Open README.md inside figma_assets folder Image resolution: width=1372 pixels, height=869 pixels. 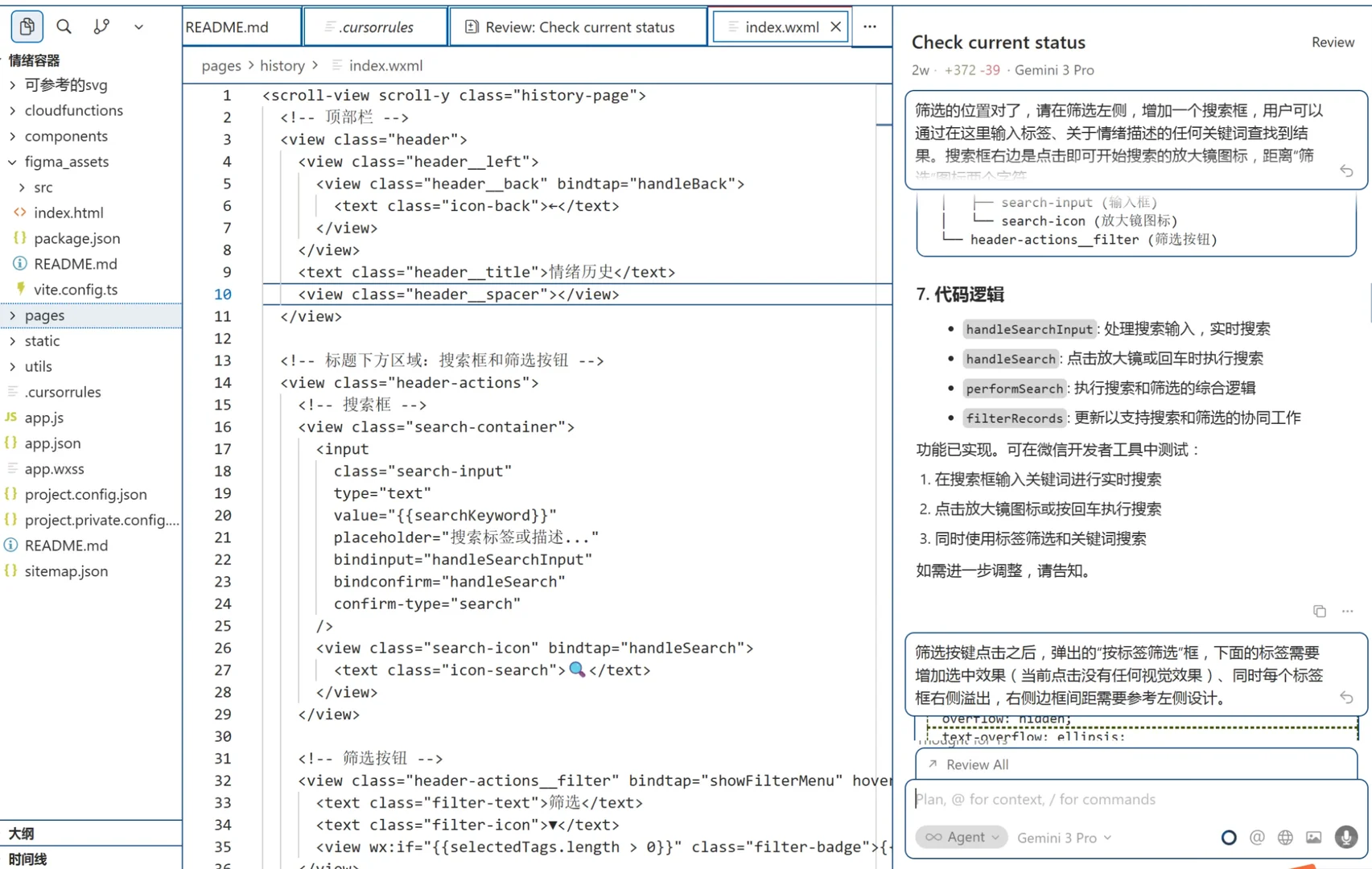[x=91, y=264]
